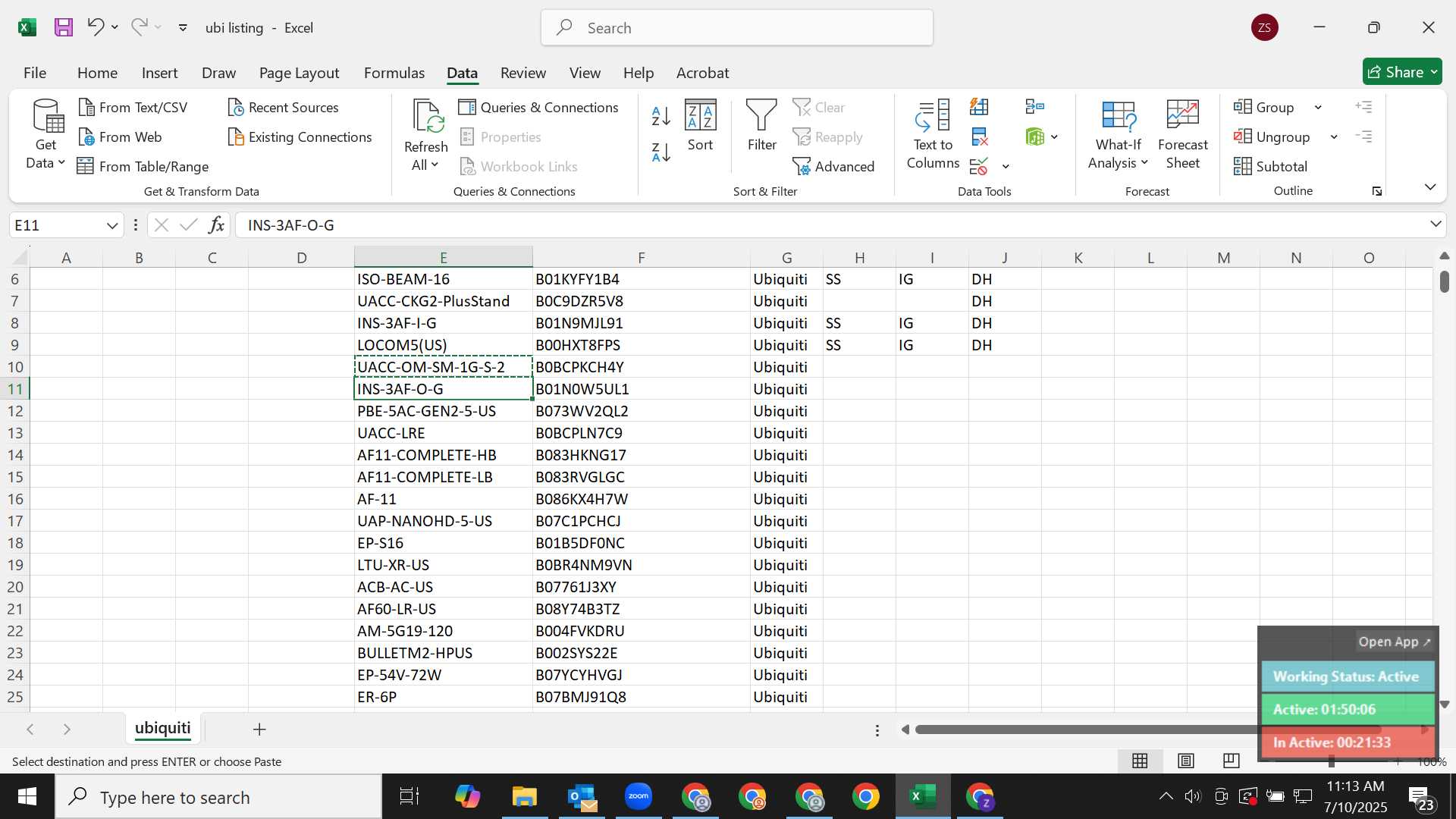Image resolution: width=1456 pixels, height=819 pixels.
Task: Open Data Model dropdown arrow
Action: coord(1054,137)
